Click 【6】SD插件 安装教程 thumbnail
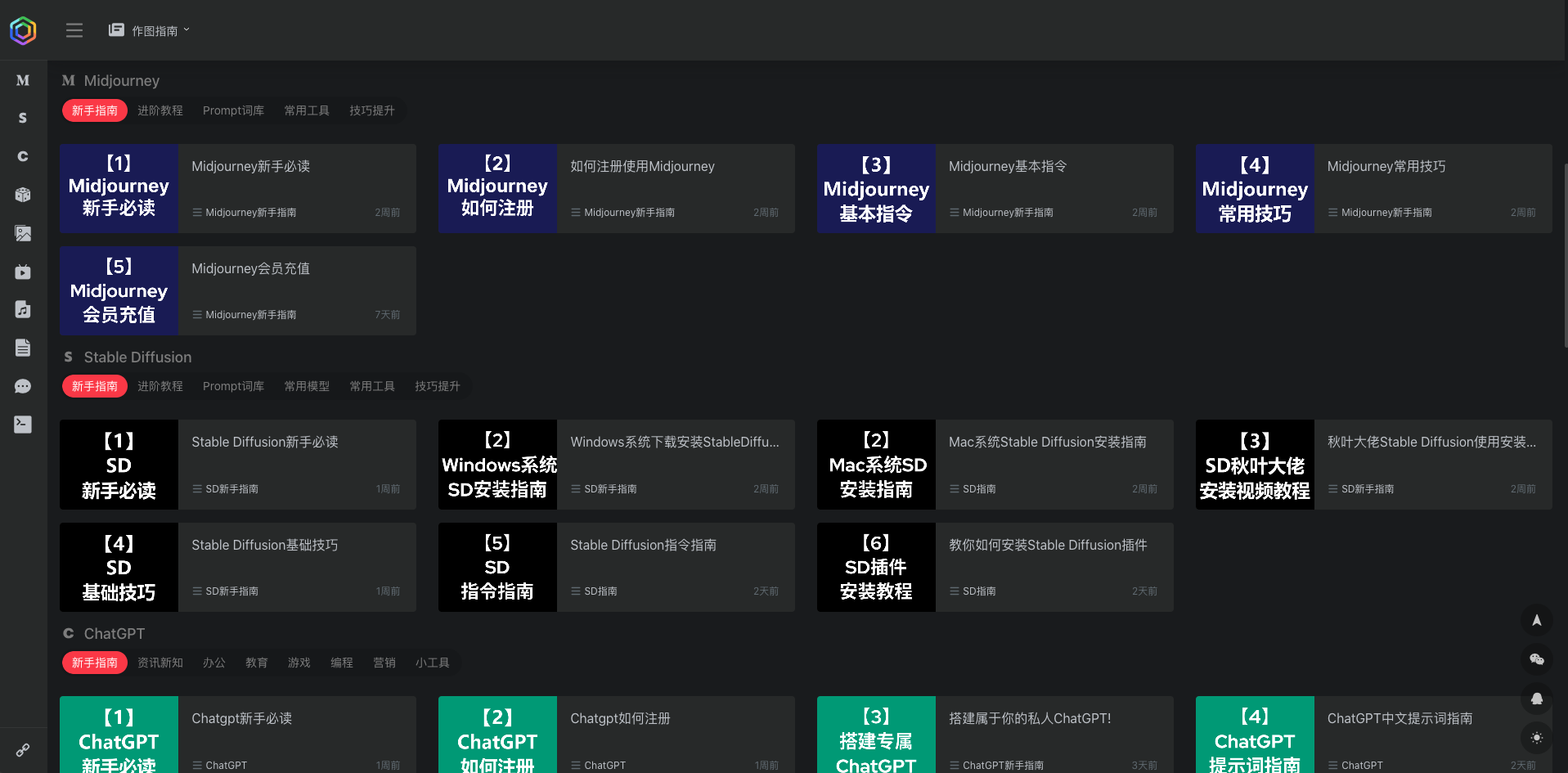Screen dimensions: 1568x773 (x=876, y=567)
